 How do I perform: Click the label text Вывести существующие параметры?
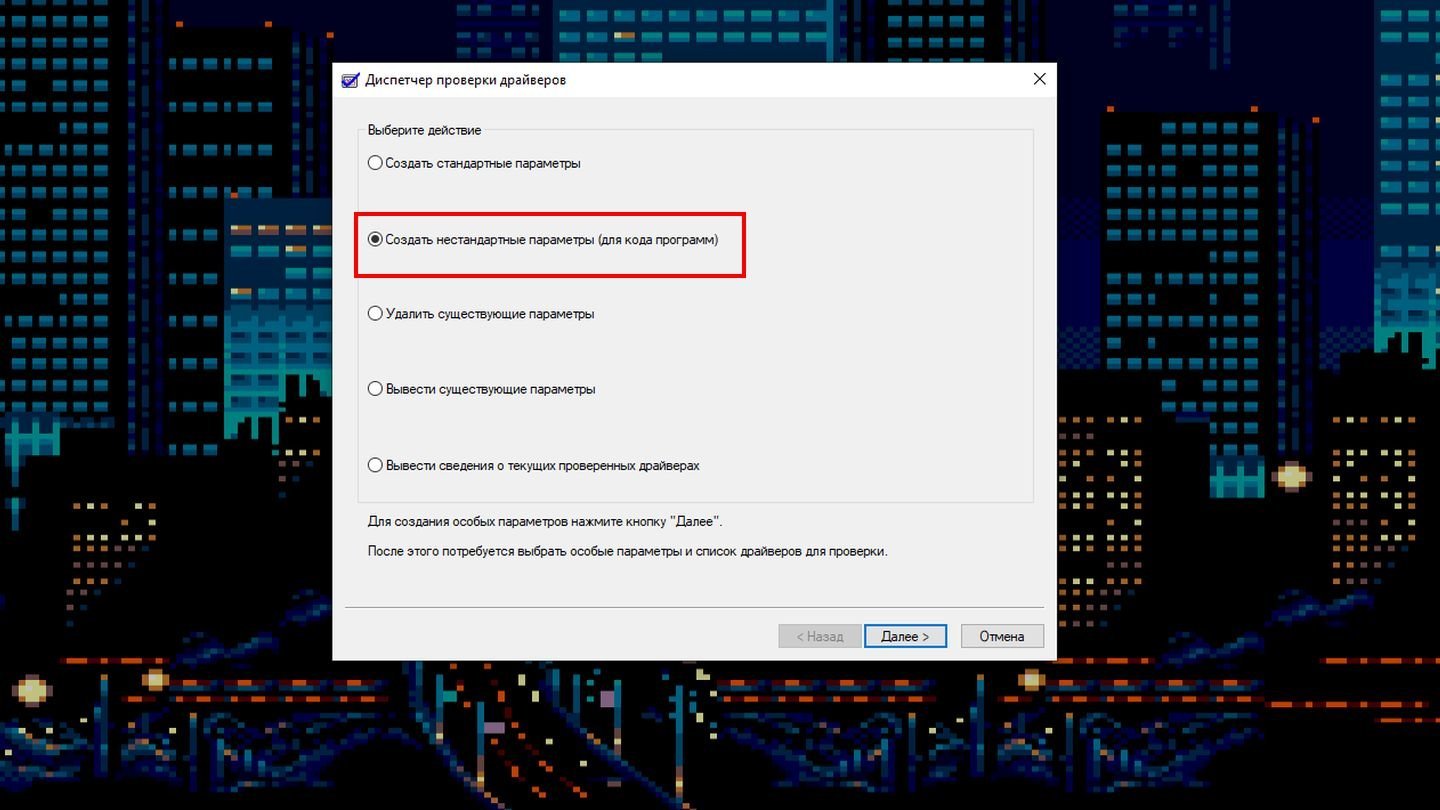491,389
